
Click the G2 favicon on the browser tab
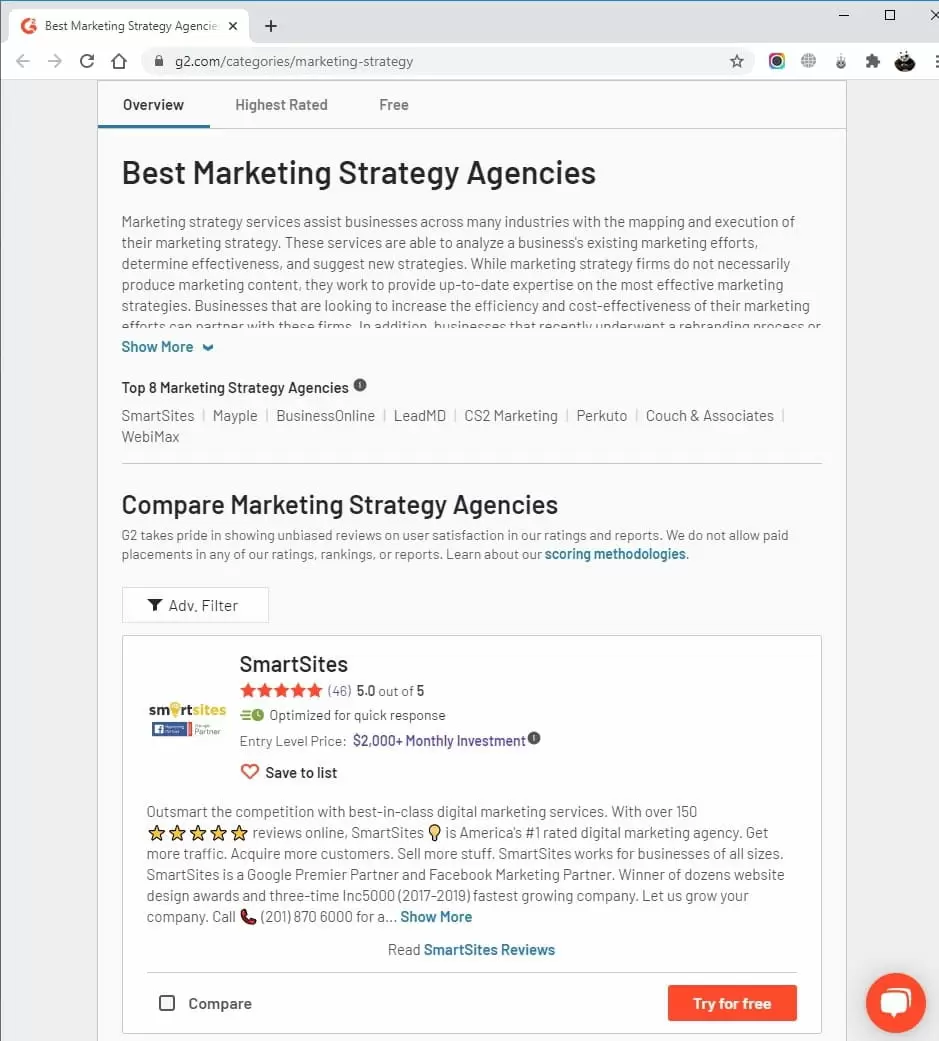[27, 27]
